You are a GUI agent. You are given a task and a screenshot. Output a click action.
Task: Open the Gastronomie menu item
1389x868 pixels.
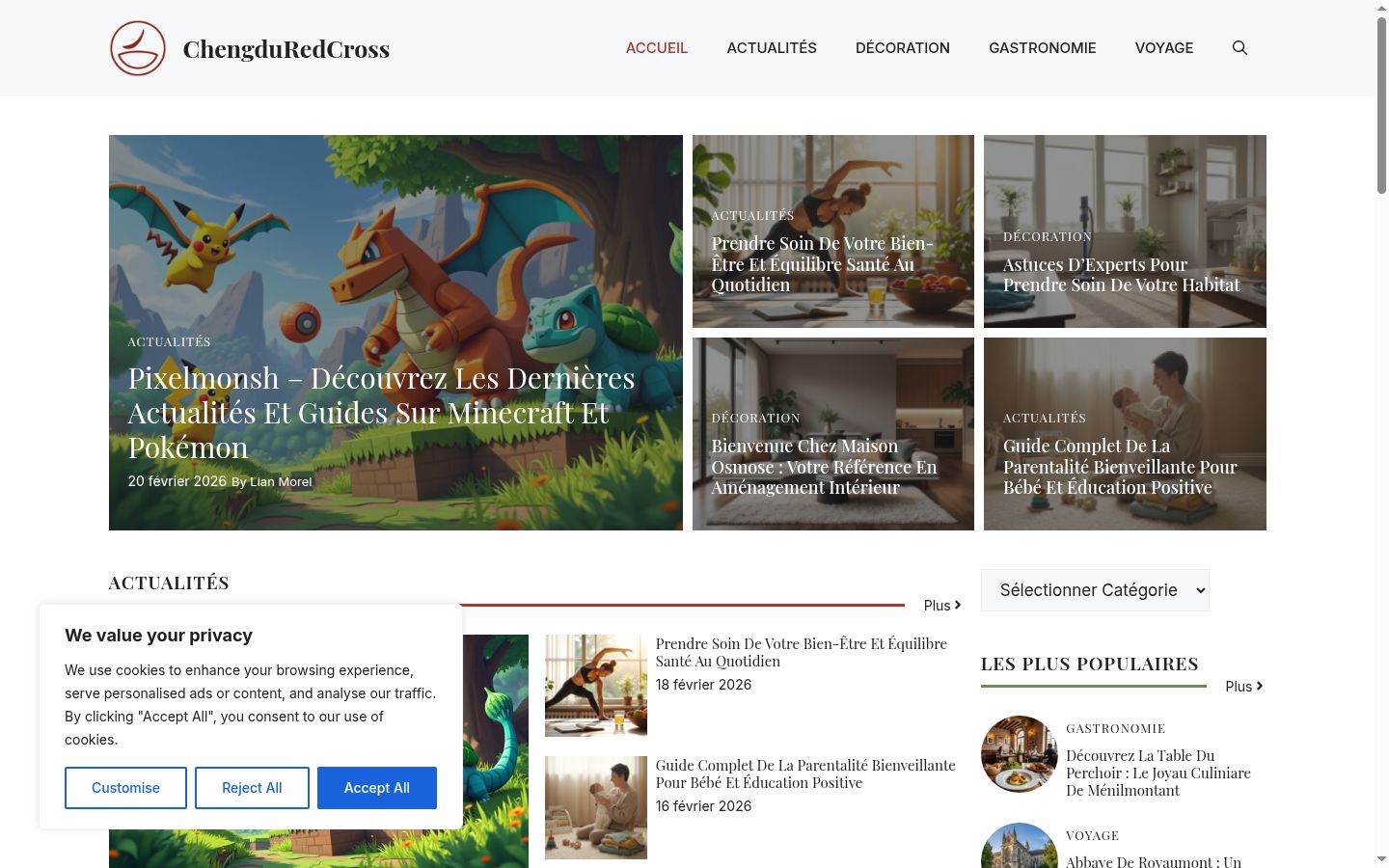1043,48
